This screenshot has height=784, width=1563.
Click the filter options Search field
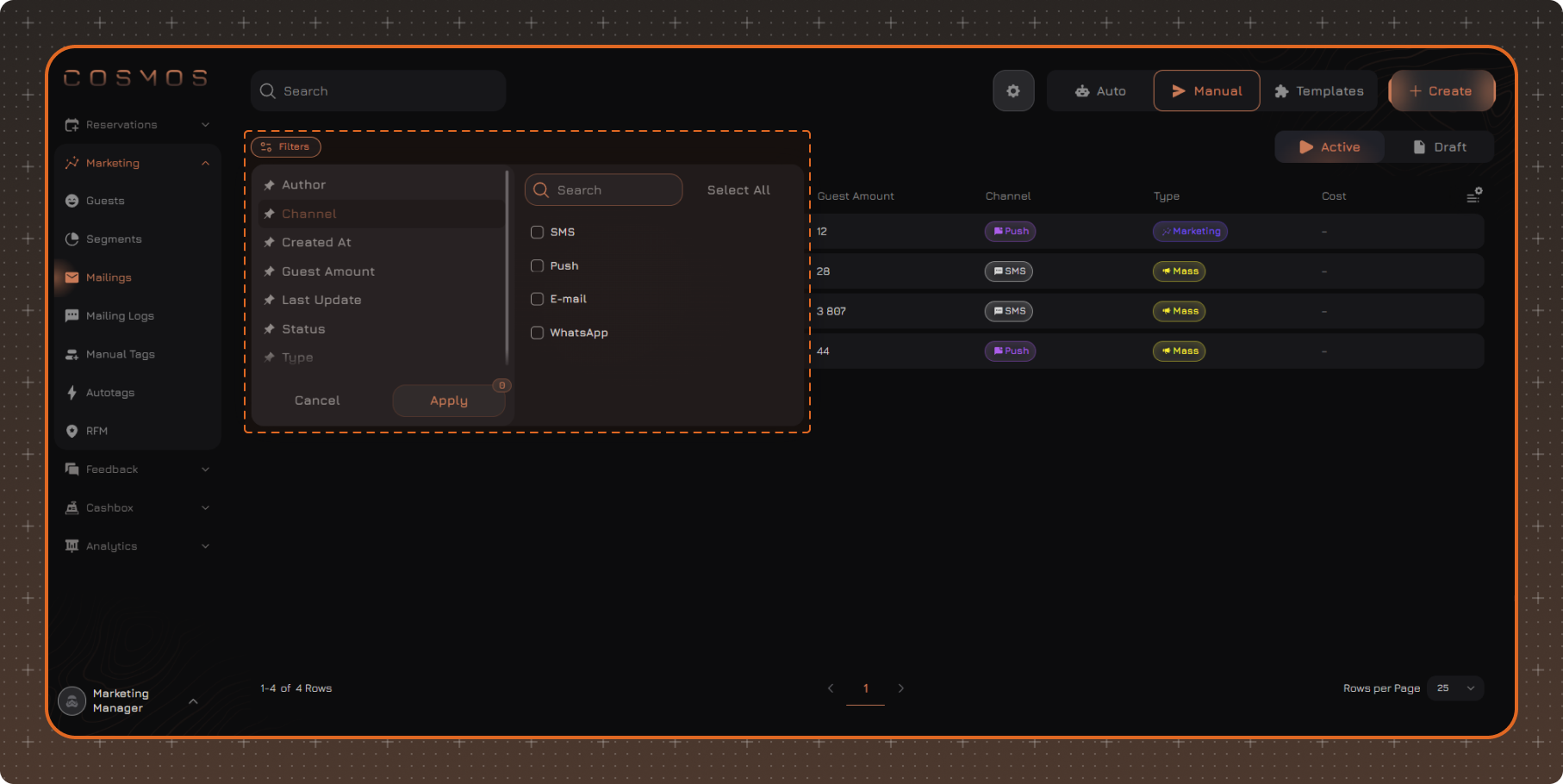tap(603, 190)
